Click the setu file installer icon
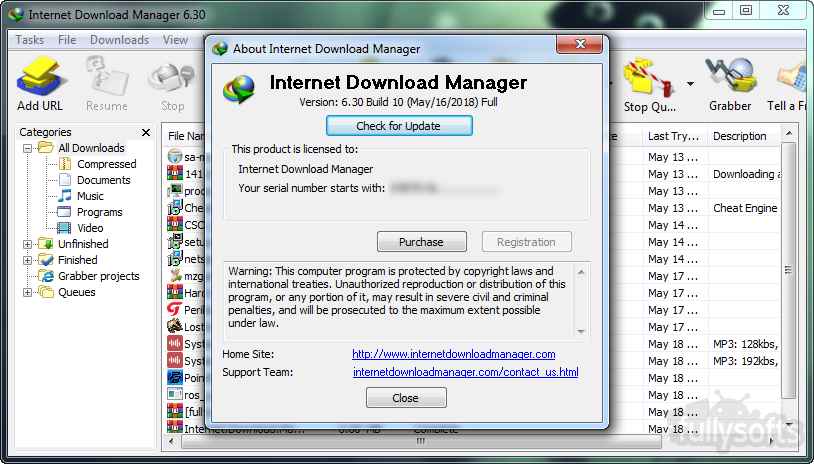Image resolution: width=814 pixels, height=464 pixels. pos(175,242)
